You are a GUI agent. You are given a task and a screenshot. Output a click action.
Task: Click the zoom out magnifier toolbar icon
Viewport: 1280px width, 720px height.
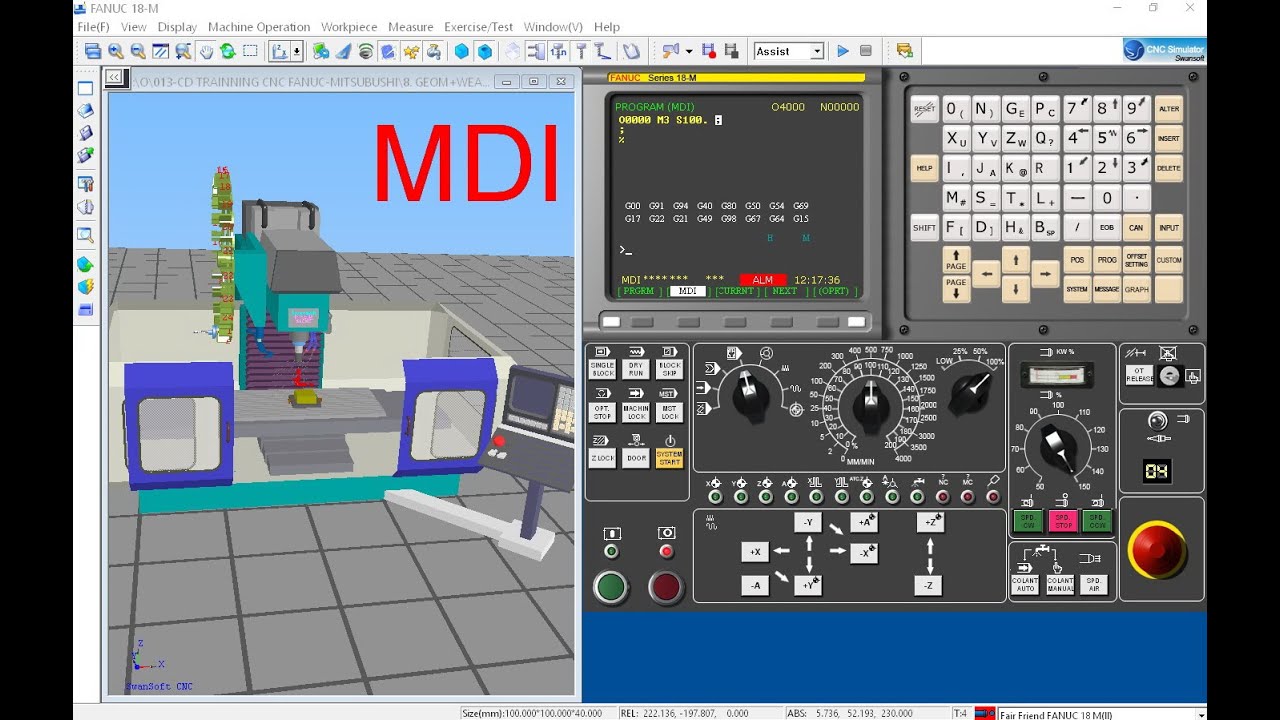click(138, 51)
